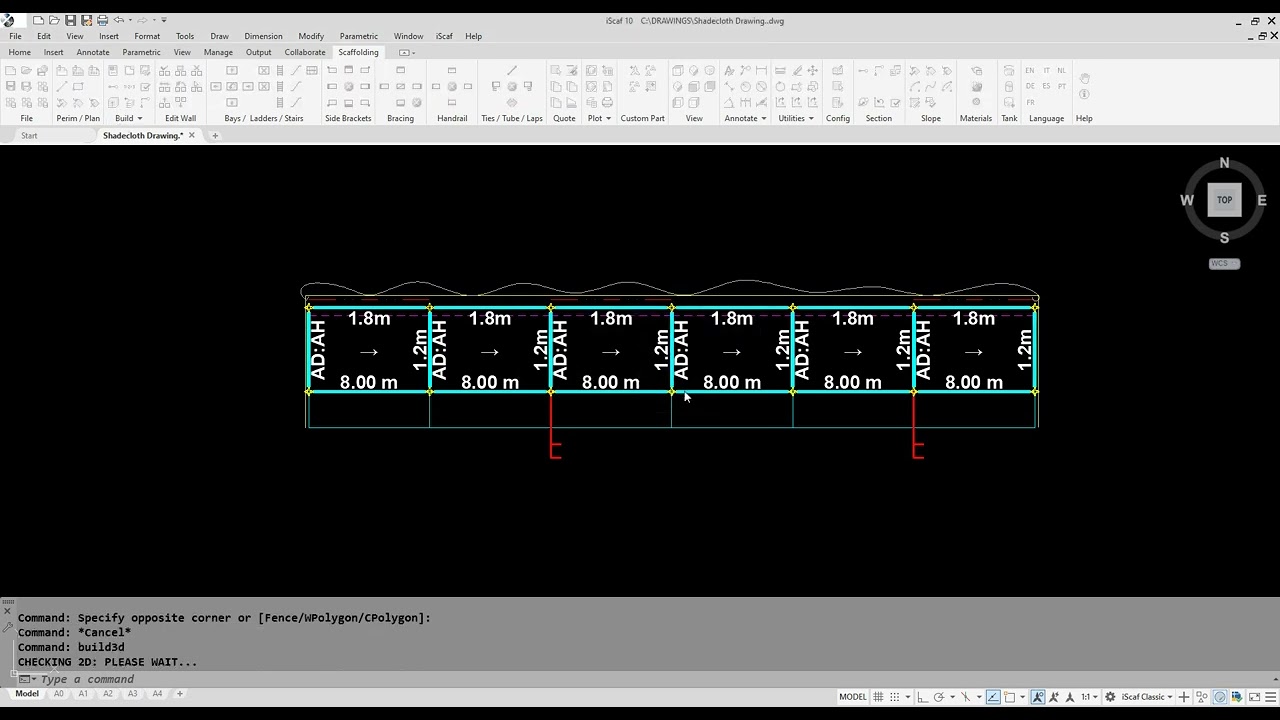Click the clean screen icon in status bar

click(x=1254, y=697)
